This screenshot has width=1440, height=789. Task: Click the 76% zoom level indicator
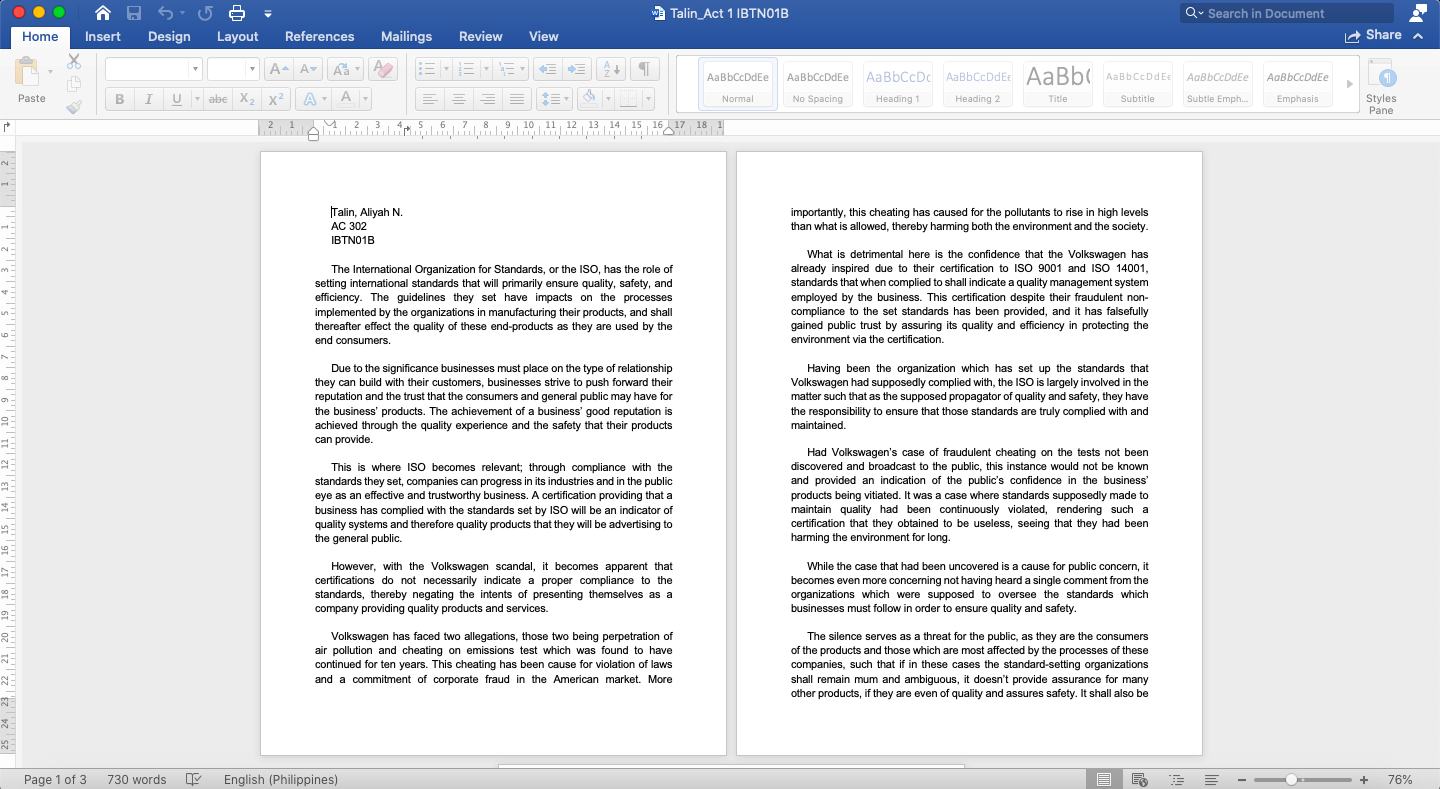tap(1400, 780)
